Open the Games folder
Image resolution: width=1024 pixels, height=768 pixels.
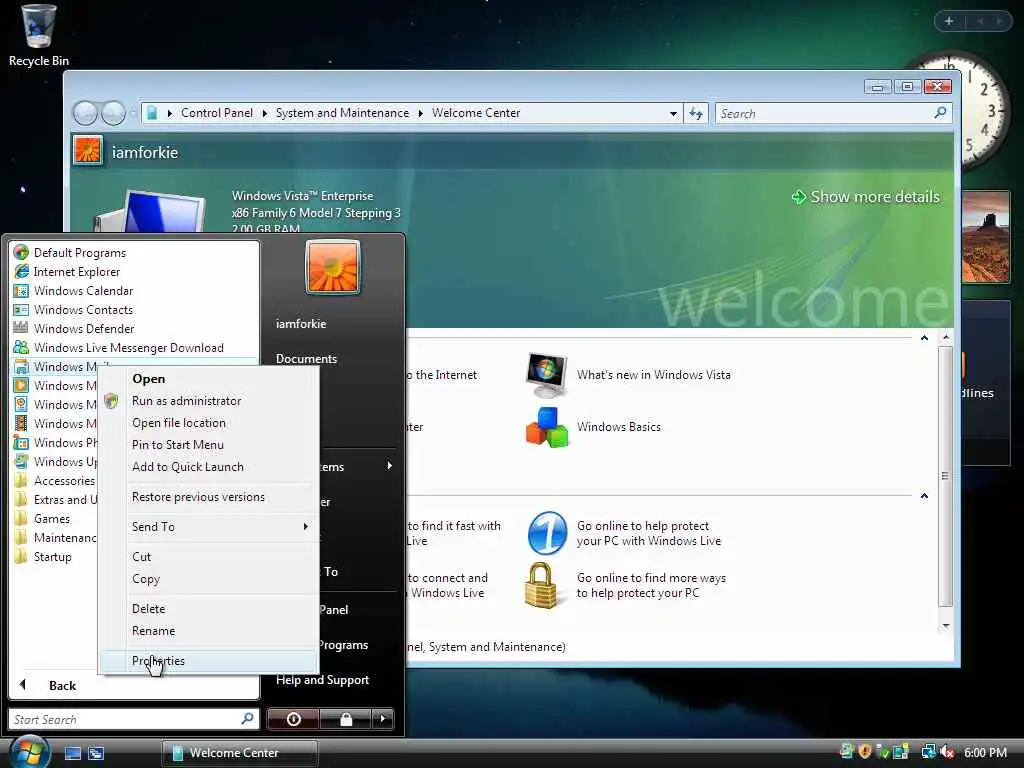(x=52, y=518)
